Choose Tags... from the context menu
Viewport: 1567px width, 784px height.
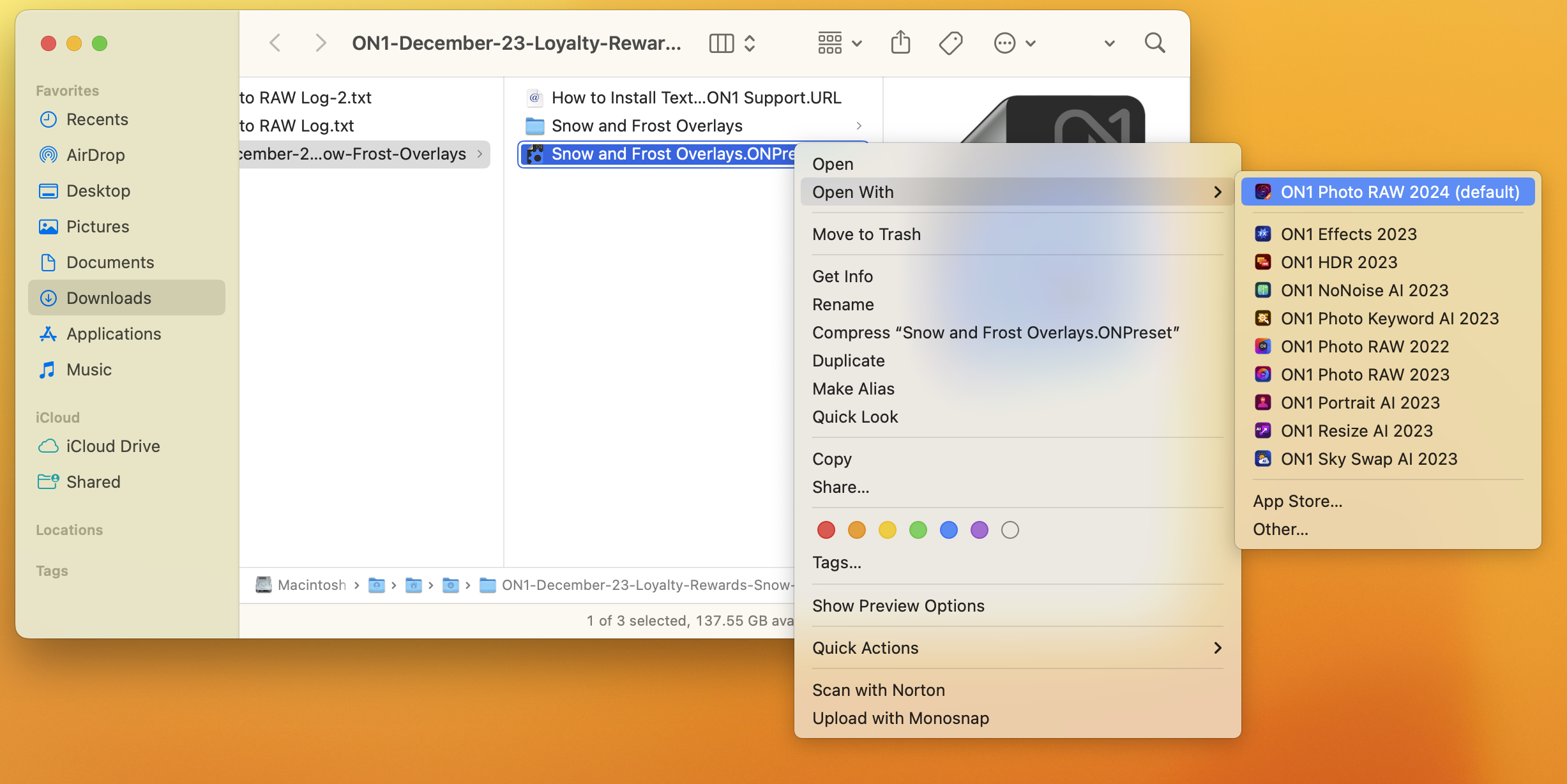pyautogui.click(x=1017, y=562)
